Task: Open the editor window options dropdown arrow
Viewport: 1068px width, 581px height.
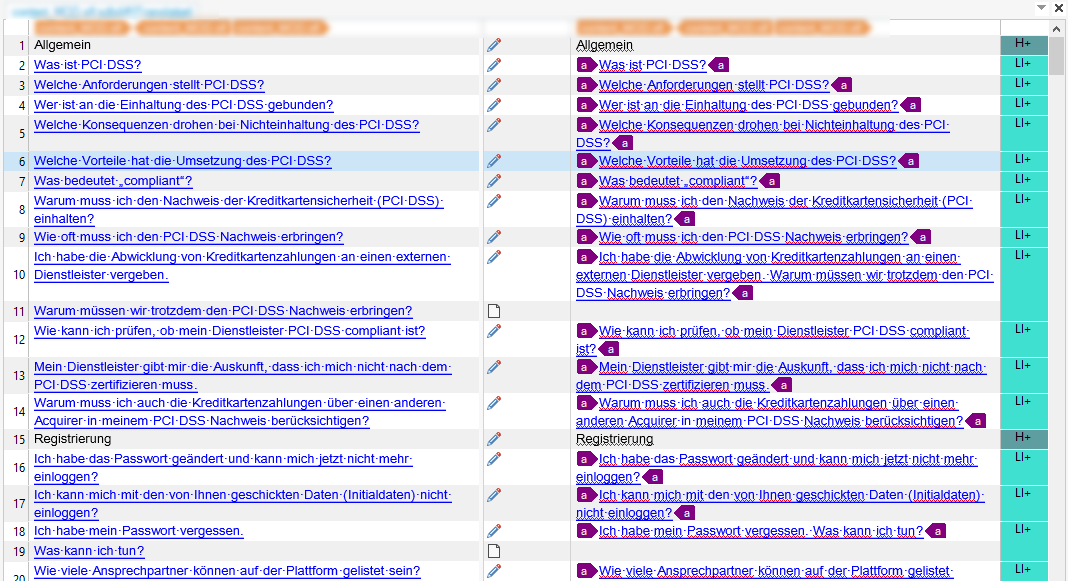Action: tap(1041, 7)
